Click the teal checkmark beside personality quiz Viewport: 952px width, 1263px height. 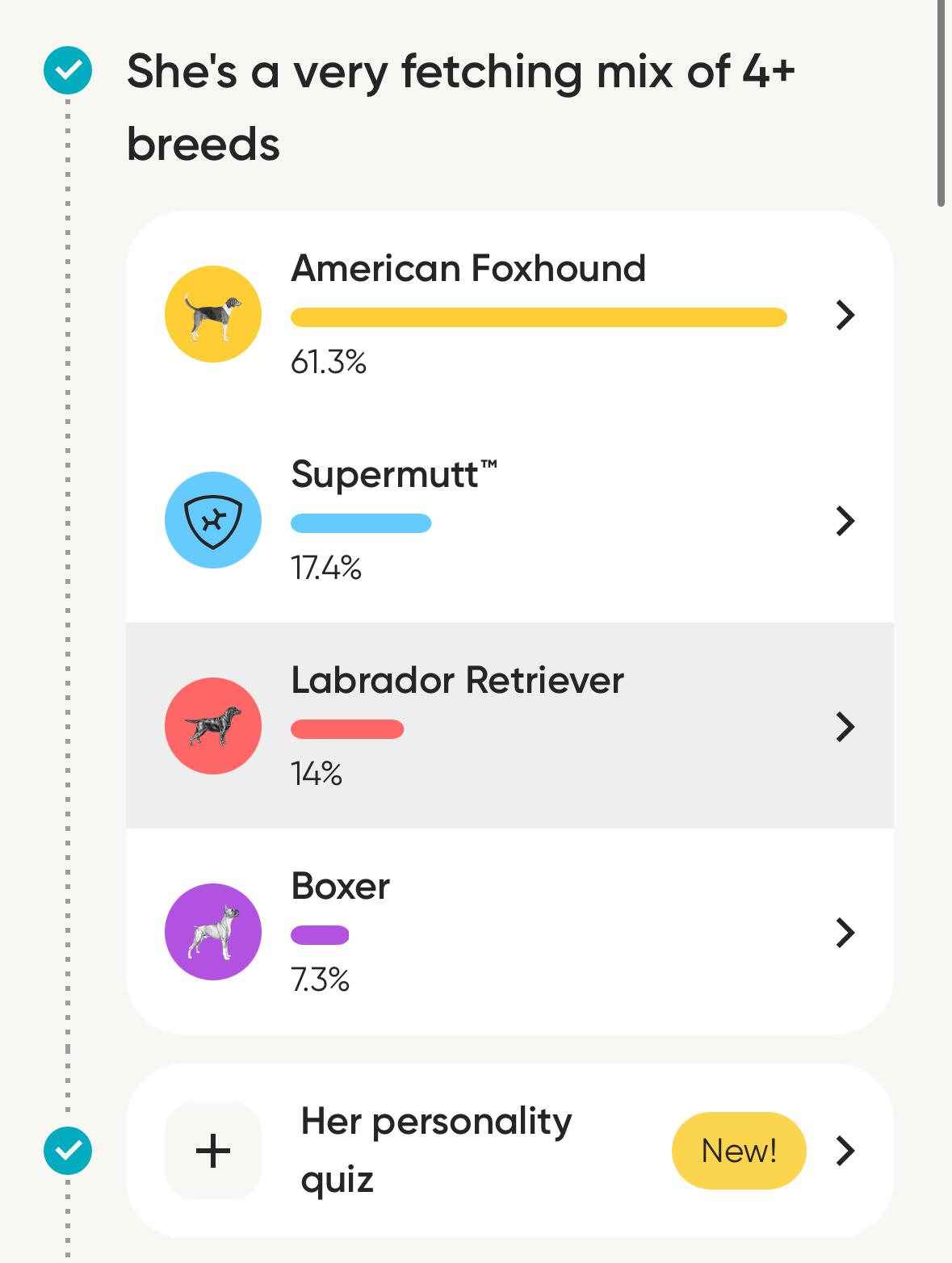click(68, 1150)
